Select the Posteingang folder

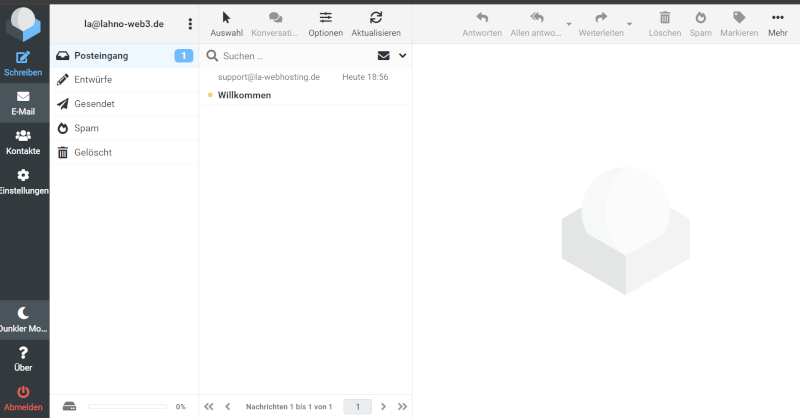point(101,56)
